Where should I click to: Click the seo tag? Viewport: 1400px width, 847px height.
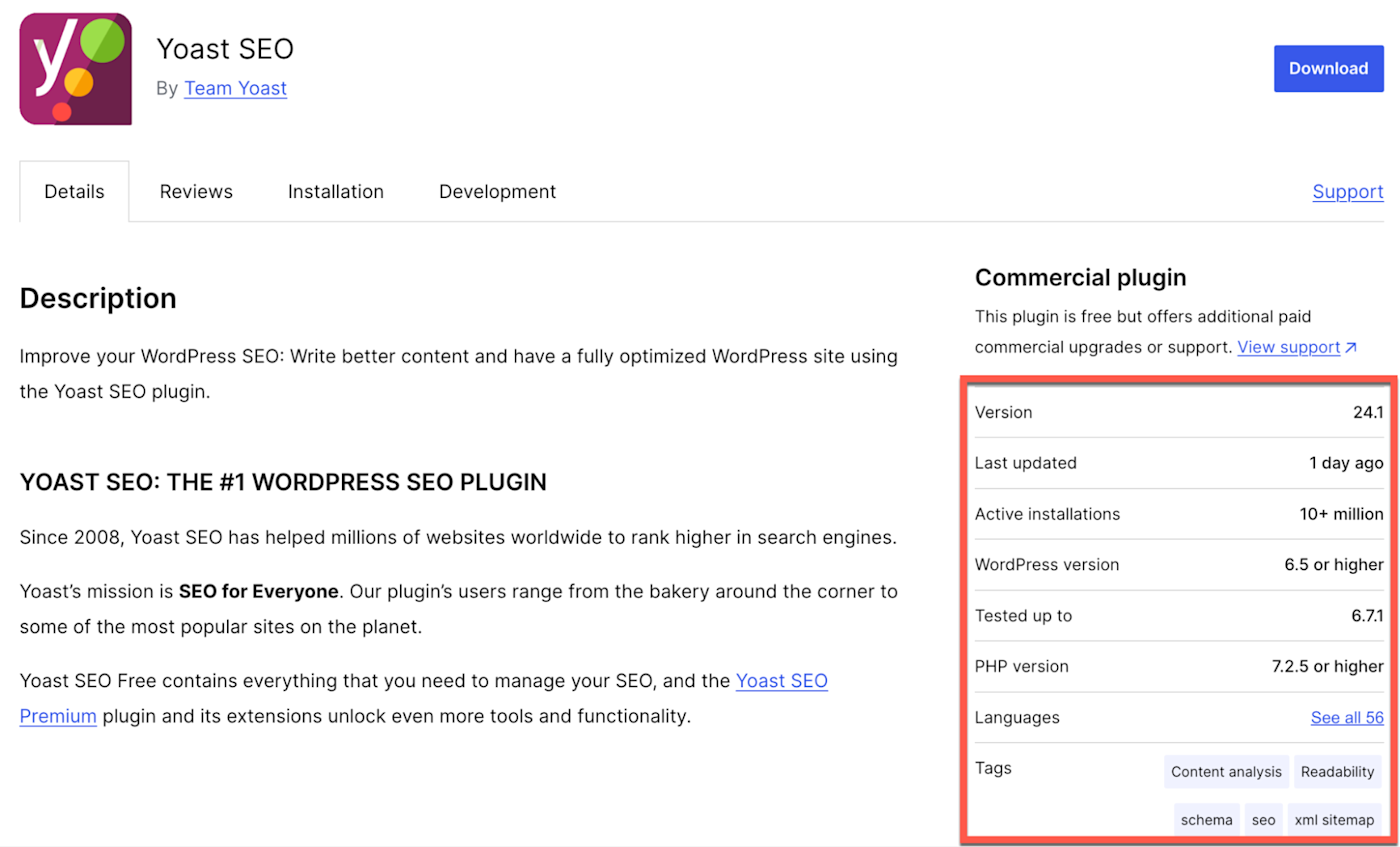1264,820
